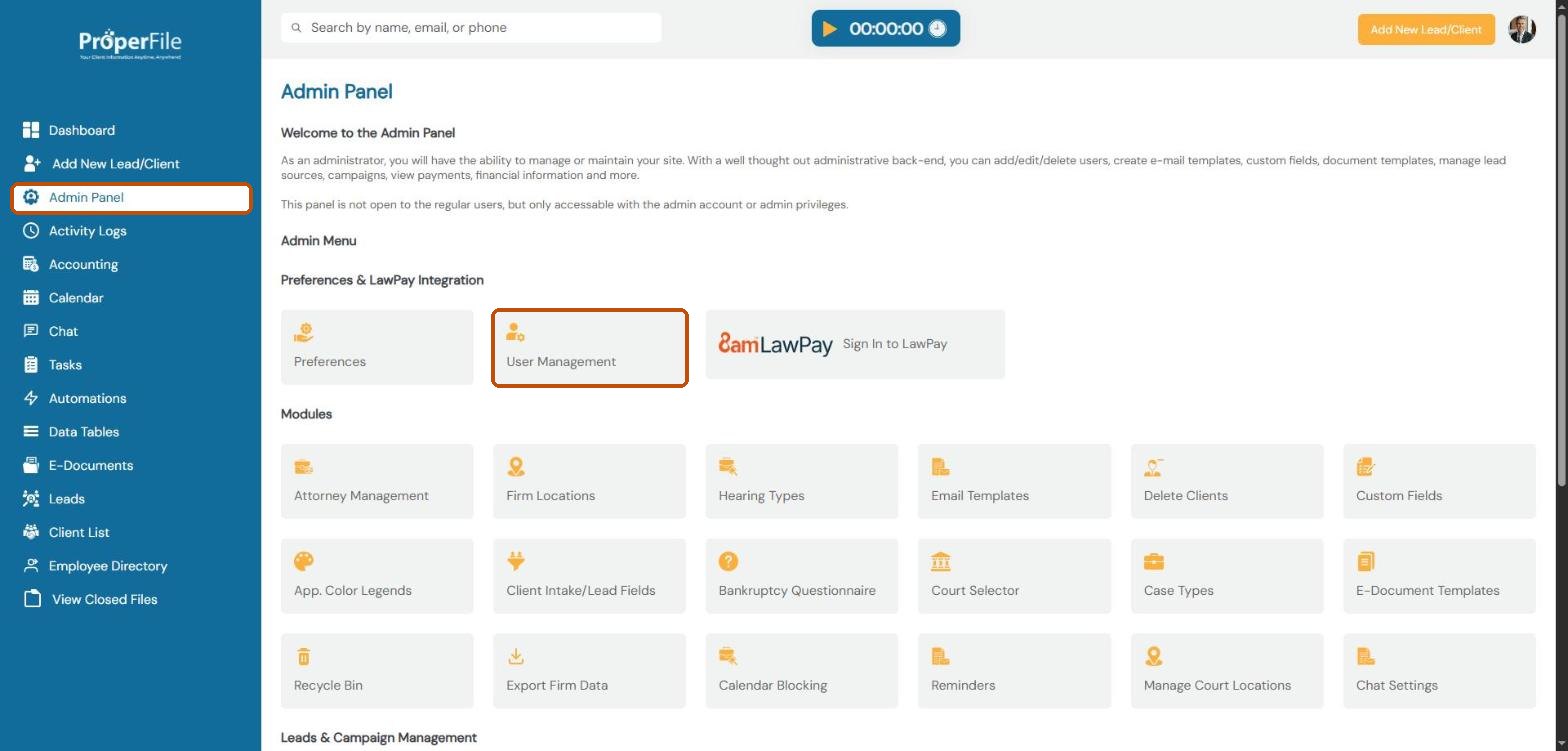The width and height of the screenshot is (1568, 751).
Task: Open the Calendar Blocking tile
Action: (x=802, y=671)
